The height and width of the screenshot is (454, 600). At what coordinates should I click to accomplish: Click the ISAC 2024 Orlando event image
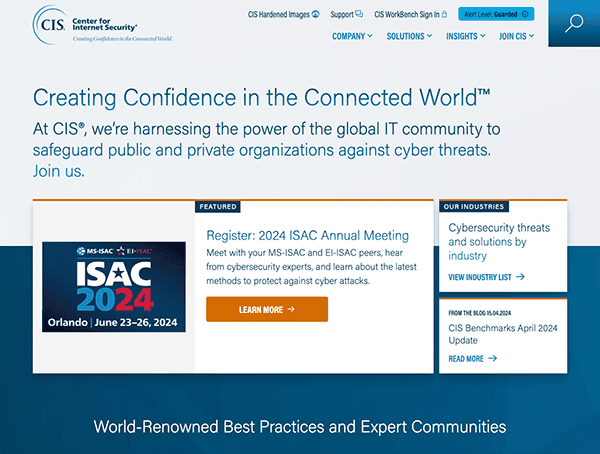click(x=114, y=287)
